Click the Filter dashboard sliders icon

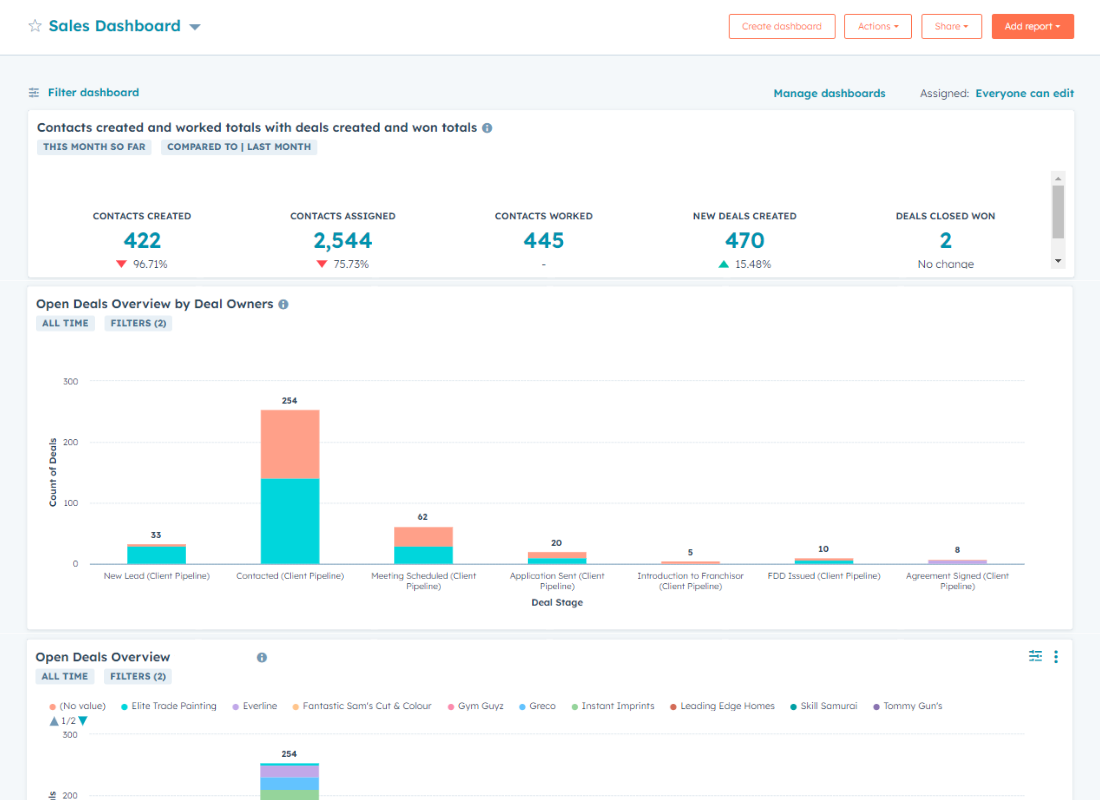click(x=36, y=92)
